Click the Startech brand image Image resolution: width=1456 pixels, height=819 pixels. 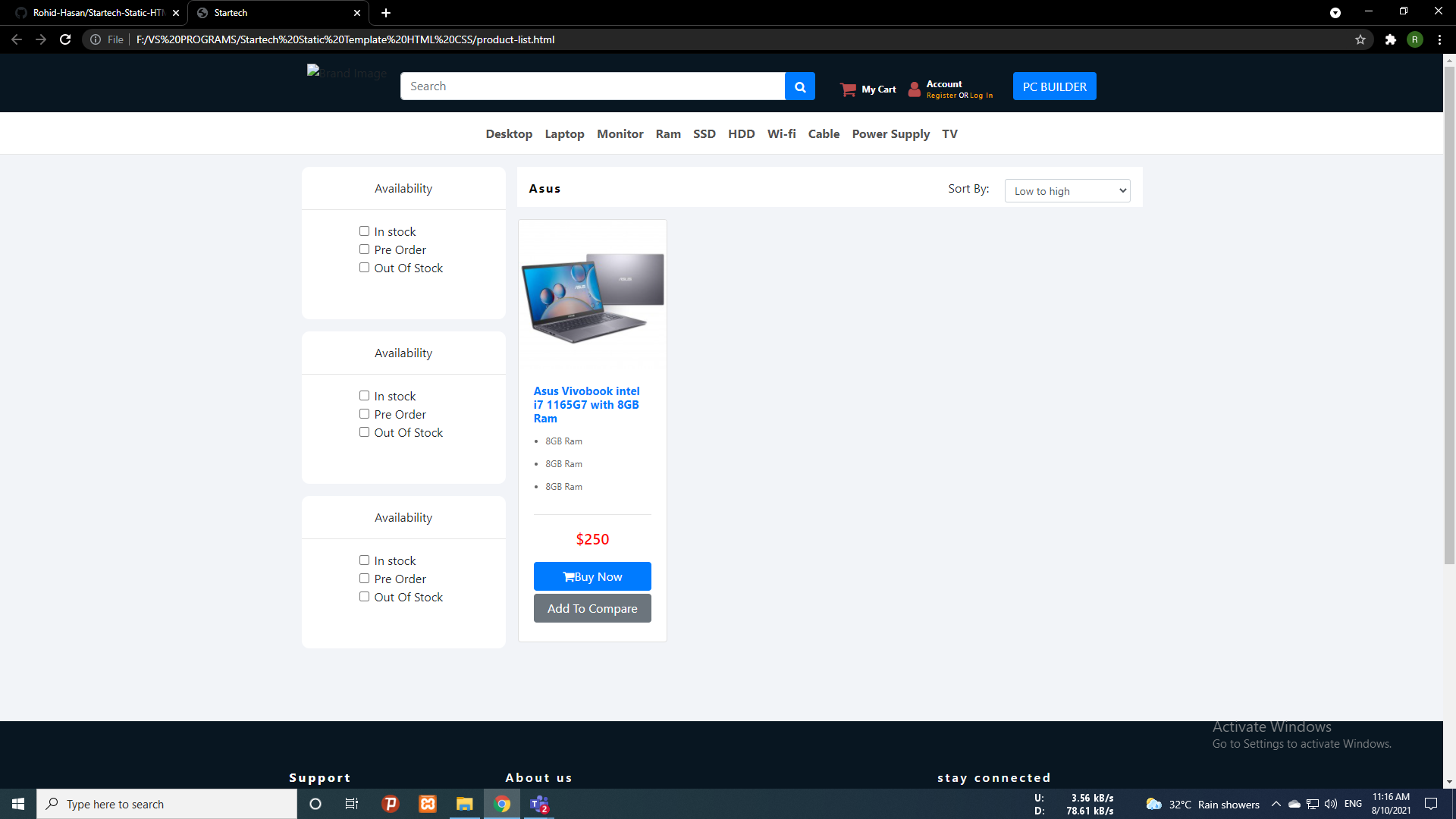(x=347, y=73)
